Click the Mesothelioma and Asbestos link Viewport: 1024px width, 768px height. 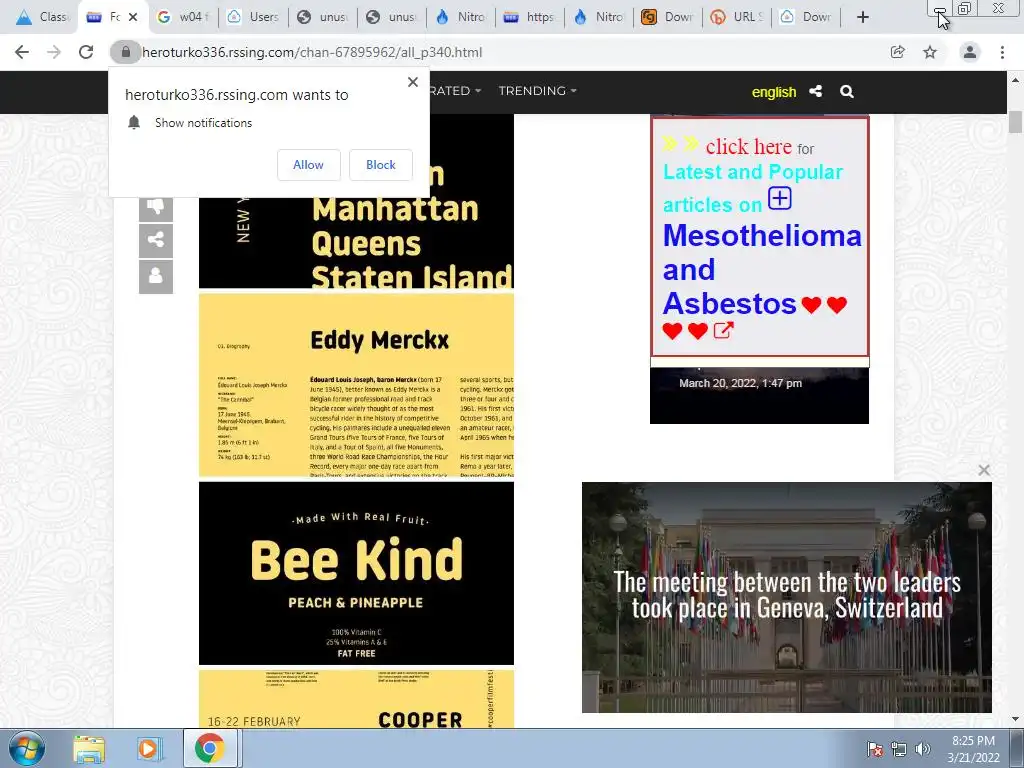point(761,269)
